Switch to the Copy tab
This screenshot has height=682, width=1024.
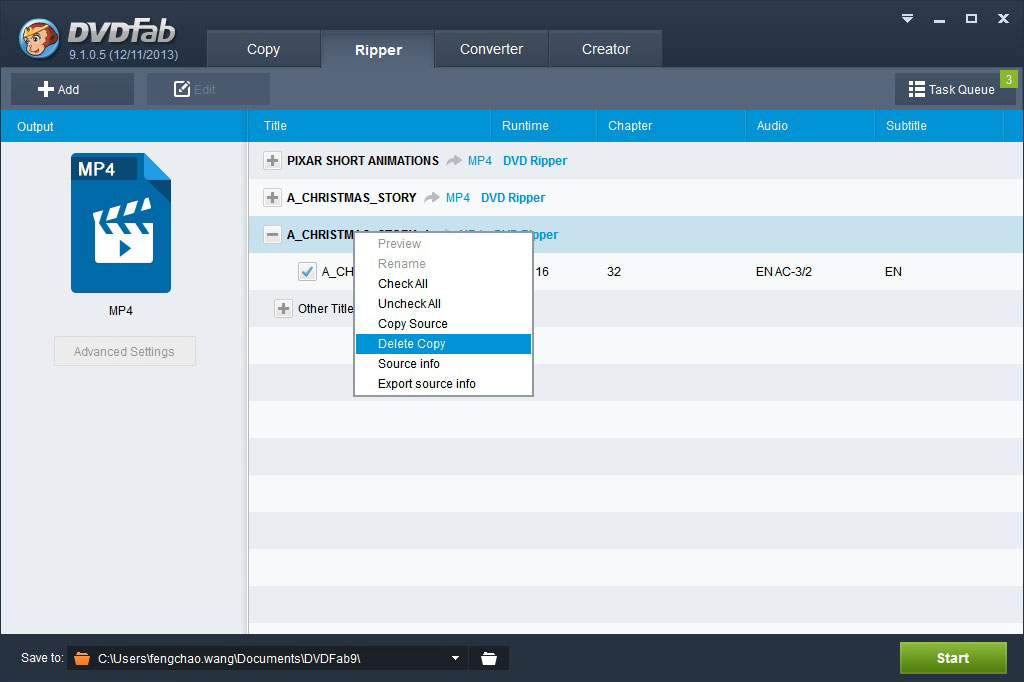(263, 49)
